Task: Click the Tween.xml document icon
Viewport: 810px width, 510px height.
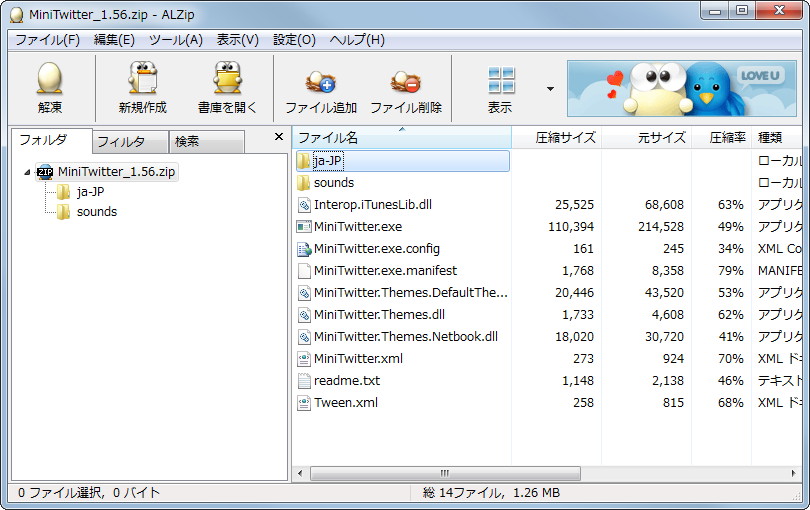Action: point(304,403)
